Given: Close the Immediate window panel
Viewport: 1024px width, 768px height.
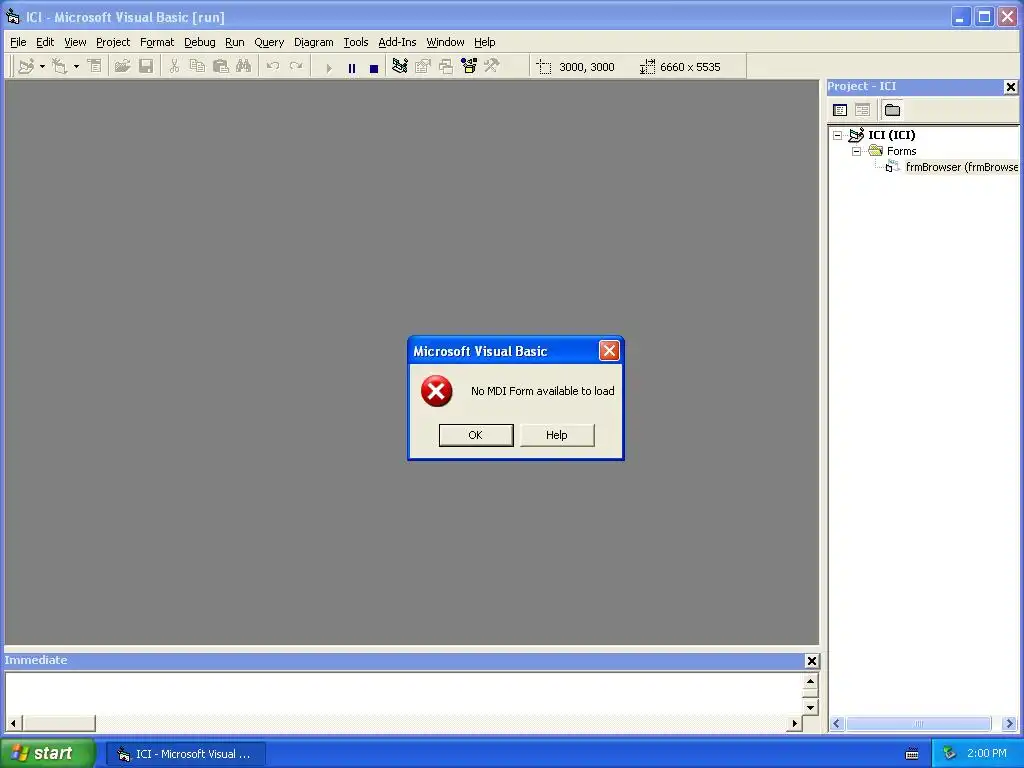Looking at the screenshot, I should click(812, 661).
